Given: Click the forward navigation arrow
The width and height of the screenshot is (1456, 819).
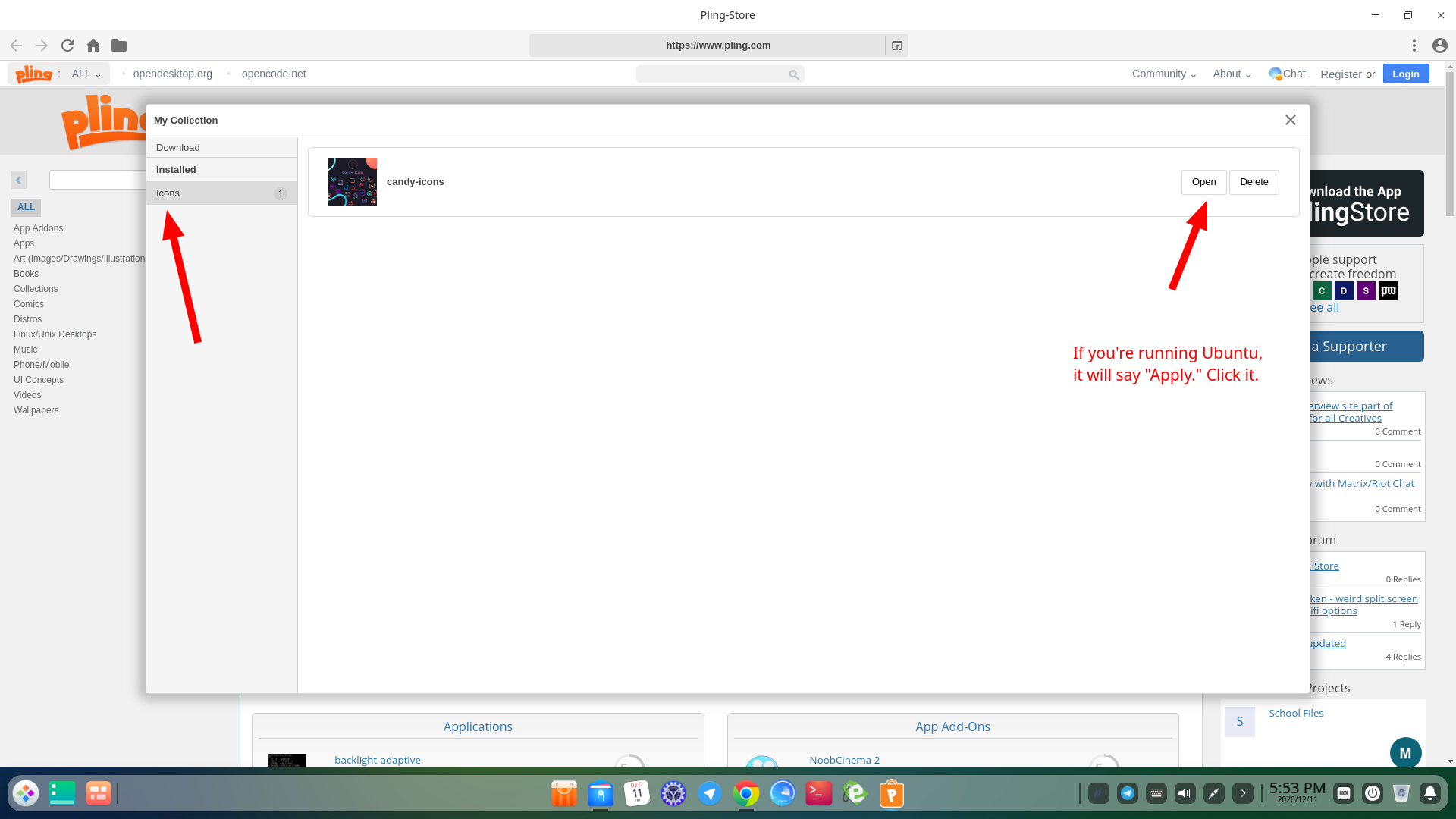Looking at the screenshot, I should click(x=42, y=45).
